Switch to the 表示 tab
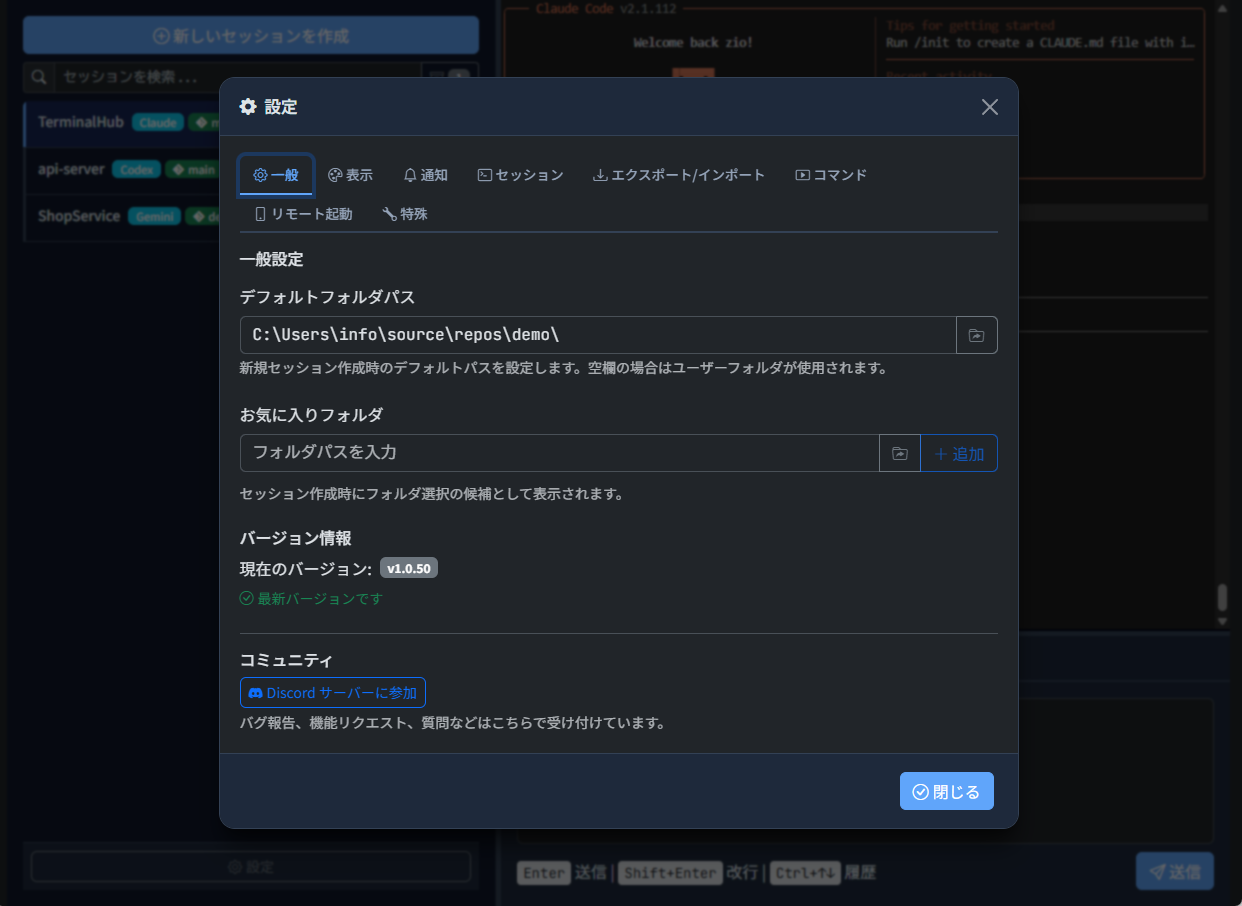Image resolution: width=1242 pixels, height=906 pixels. [x=350, y=175]
